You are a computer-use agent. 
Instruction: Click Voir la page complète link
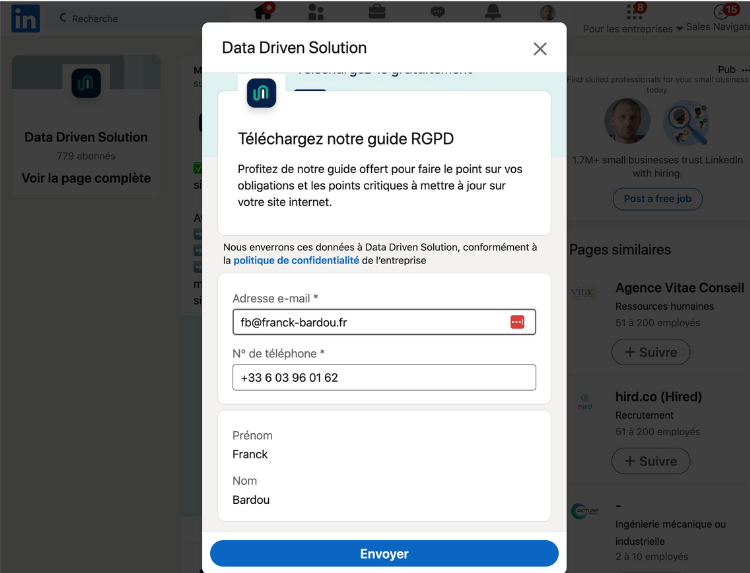click(86, 178)
